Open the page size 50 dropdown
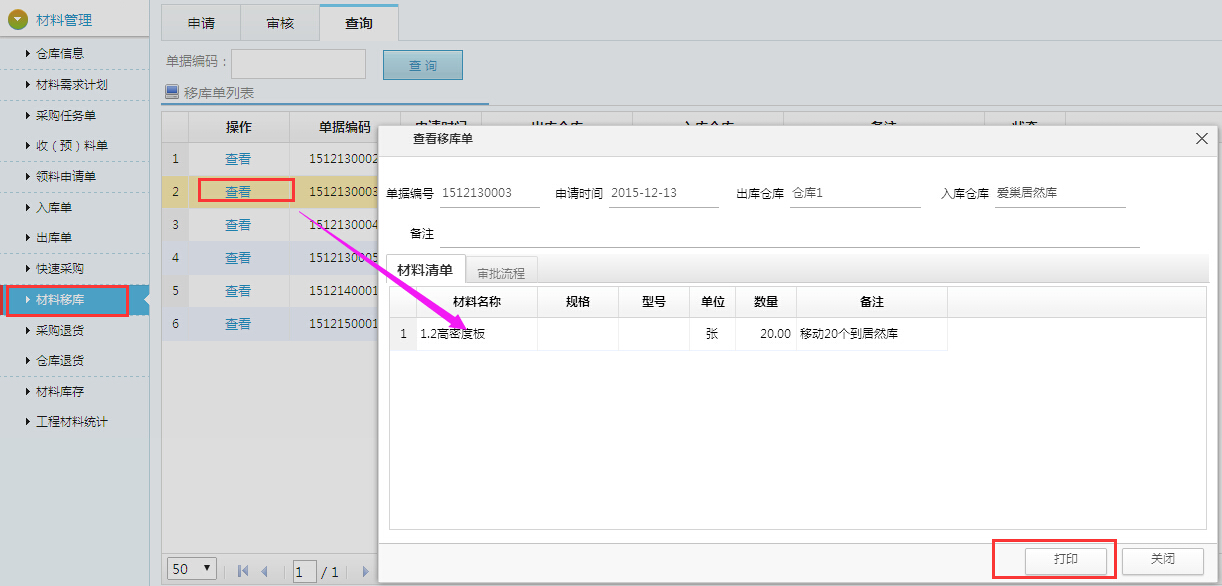This screenshot has width=1222, height=586. (193, 569)
